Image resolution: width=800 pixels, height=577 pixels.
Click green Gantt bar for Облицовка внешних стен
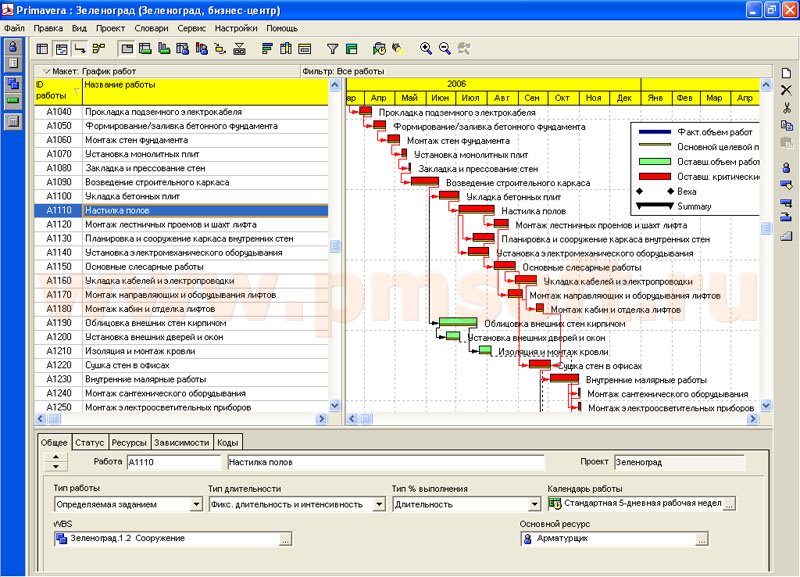point(458,322)
